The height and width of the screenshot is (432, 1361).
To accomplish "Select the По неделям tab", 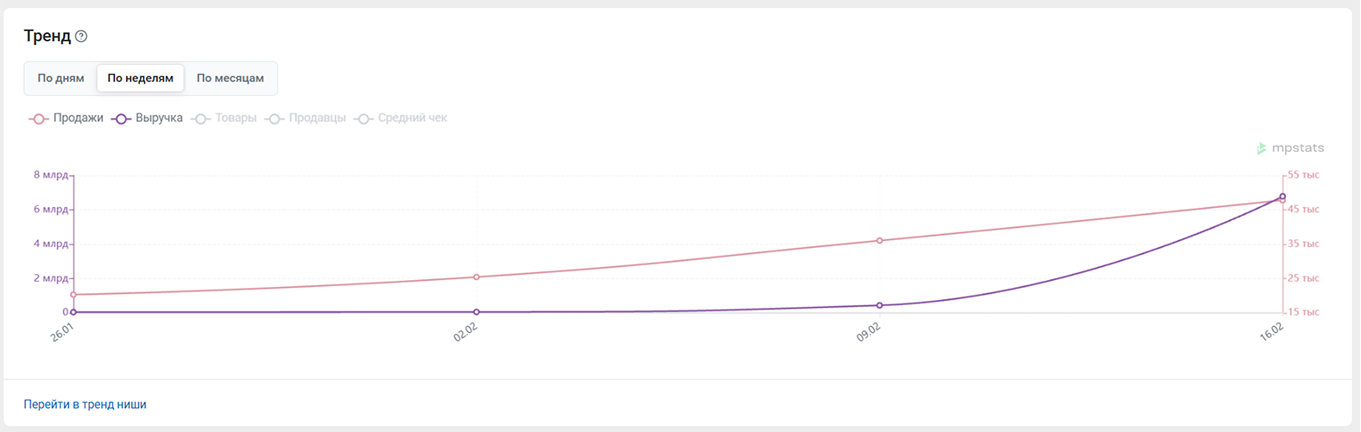I will tap(140, 78).
